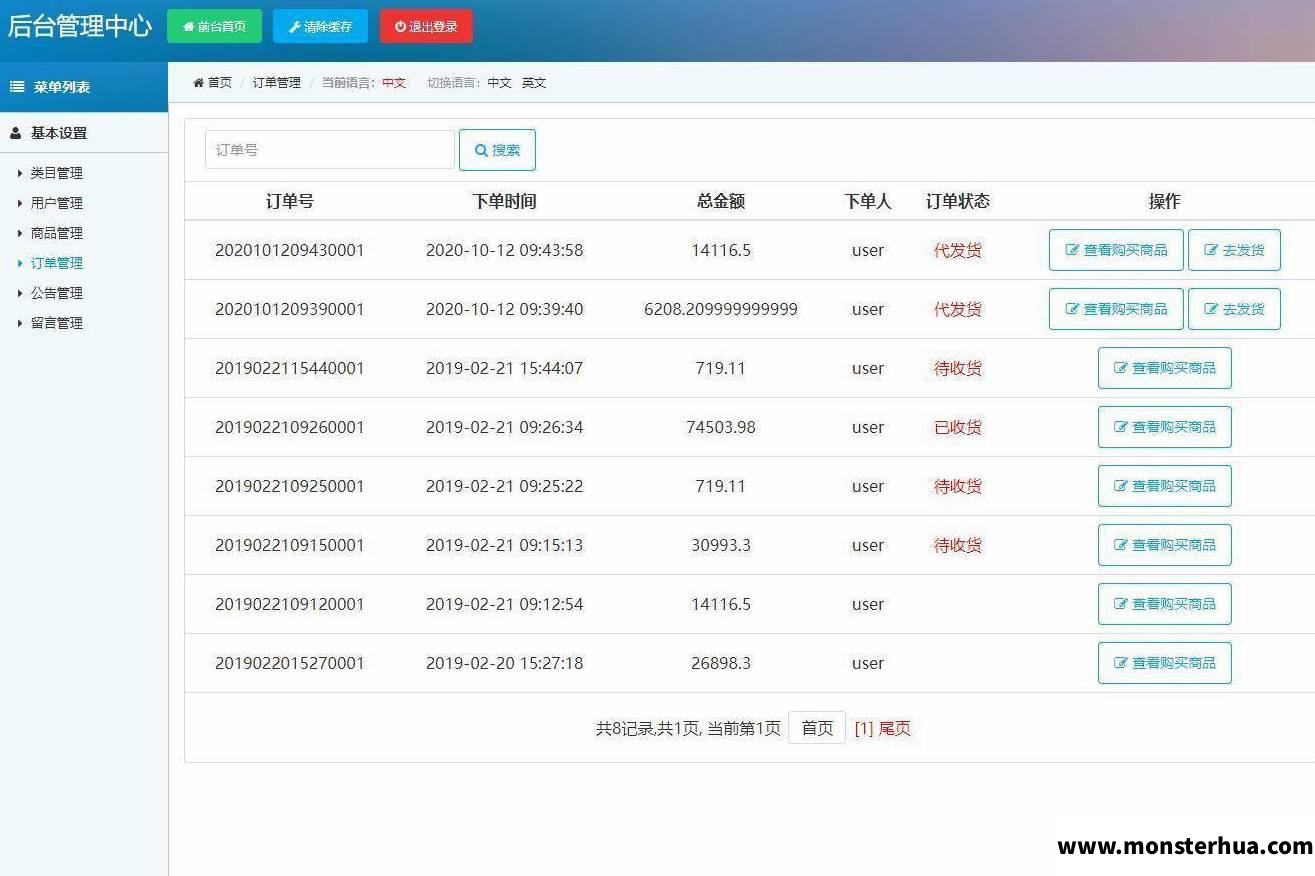View purchased goods for order 2019022015270001
This screenshot has width=1315, height=876.
(x=1165, y=663)
